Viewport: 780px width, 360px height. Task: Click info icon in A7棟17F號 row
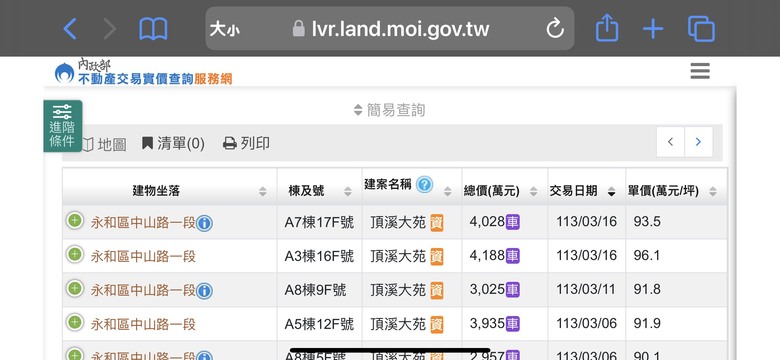click(204, 223)
